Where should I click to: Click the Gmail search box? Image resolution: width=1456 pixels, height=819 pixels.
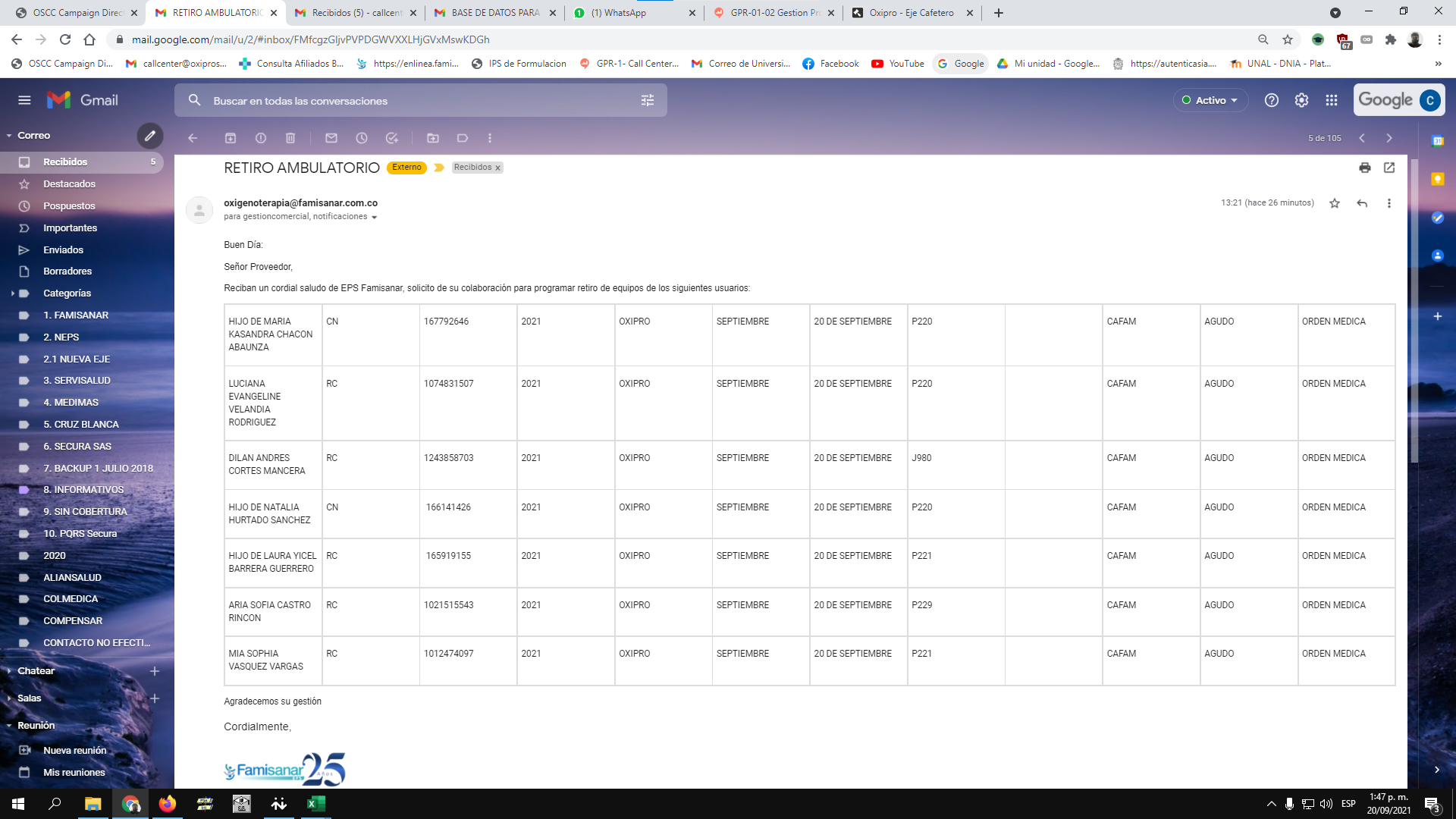coord(421,100)
